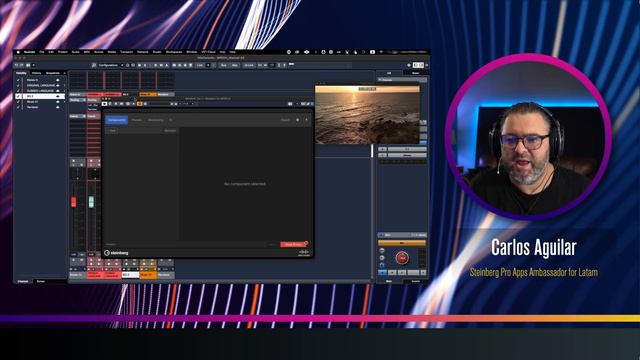Click the sunset video preview window
This screenshot has height=360, width=640.
[367, 115]
